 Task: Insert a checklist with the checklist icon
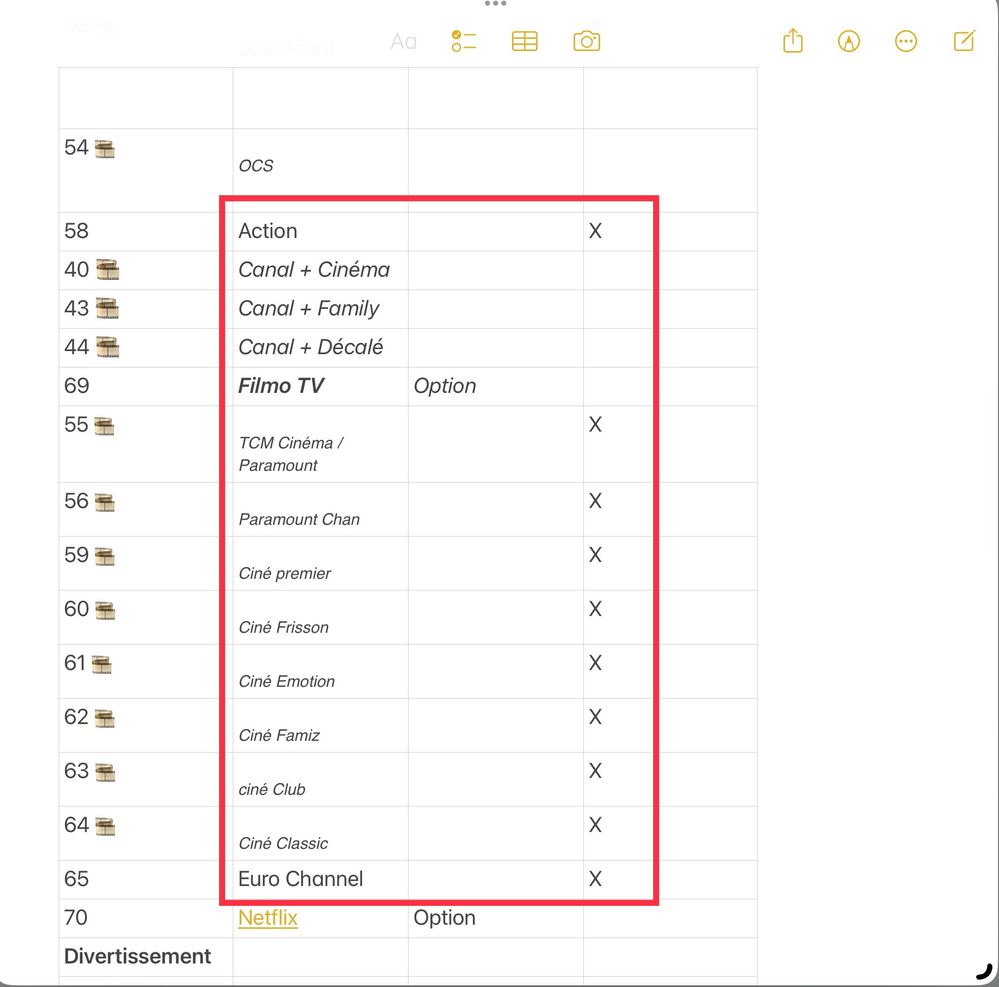click(464, 41)
